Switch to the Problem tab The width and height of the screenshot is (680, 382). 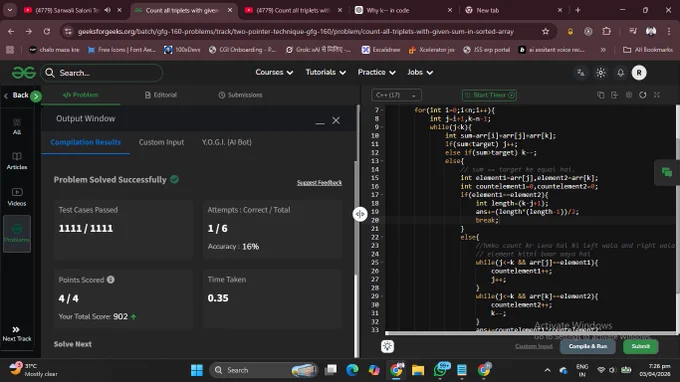(81, 95)
